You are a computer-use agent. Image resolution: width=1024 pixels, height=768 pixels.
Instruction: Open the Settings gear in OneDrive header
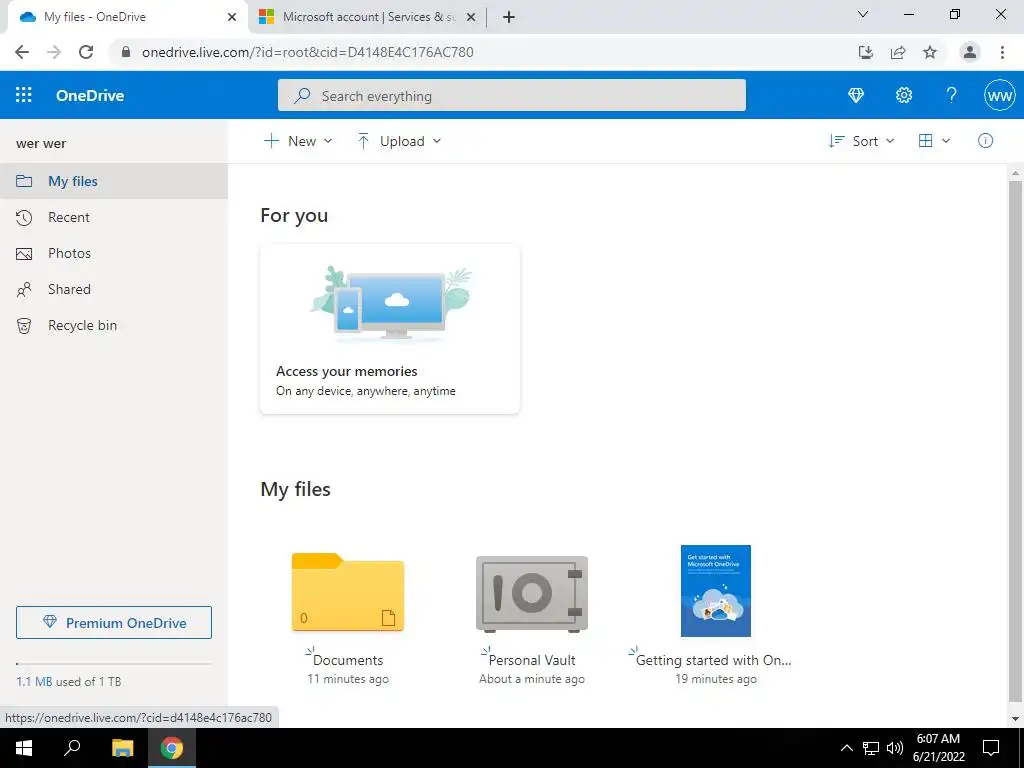coord(904,95)
